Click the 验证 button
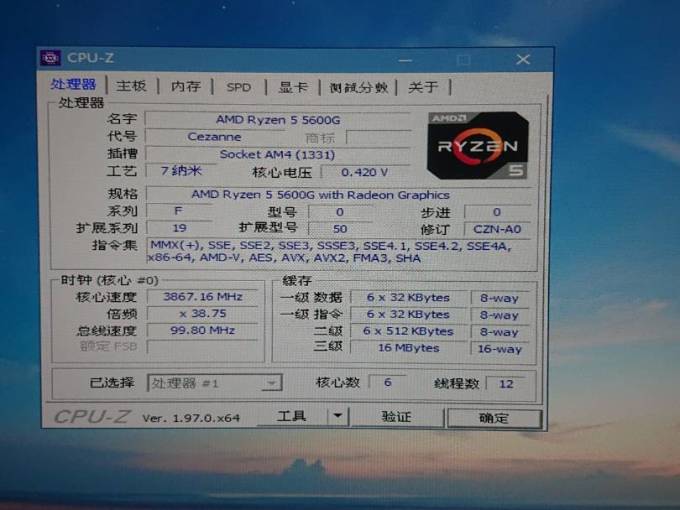This screenshot has width=680, height=510. [x=396, y=417]
